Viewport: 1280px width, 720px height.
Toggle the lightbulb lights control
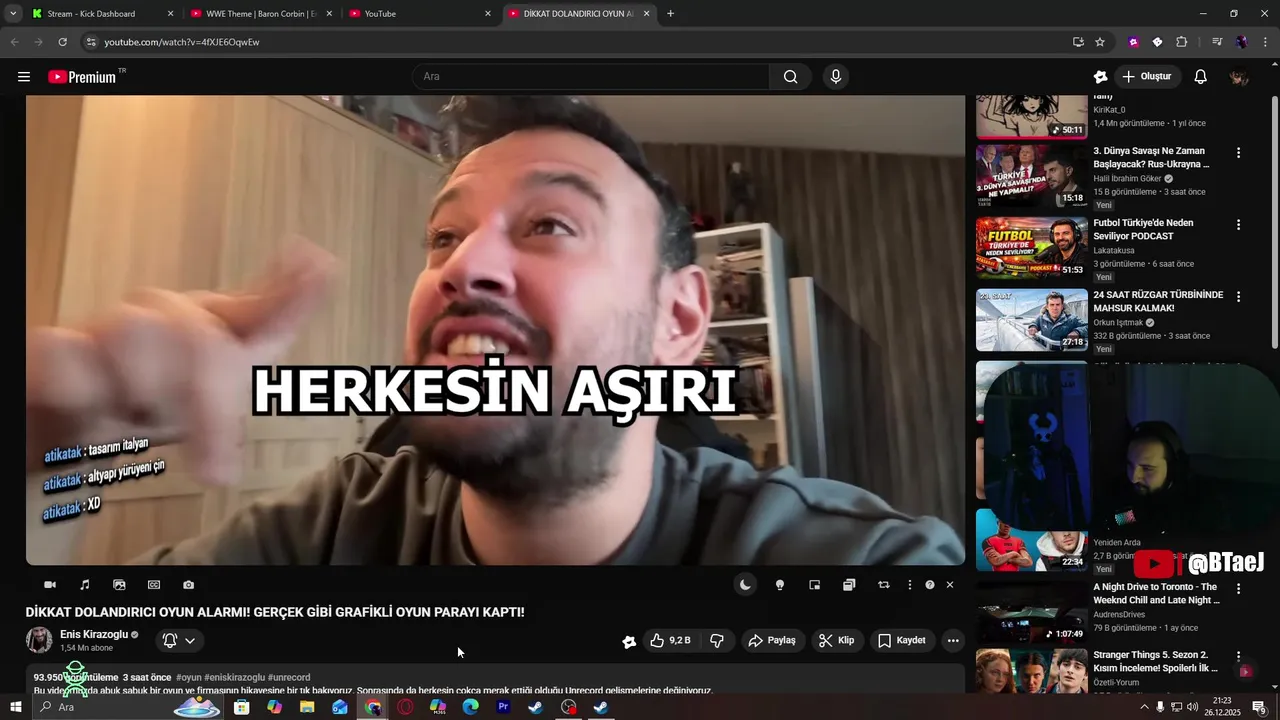tap(780, 585)
